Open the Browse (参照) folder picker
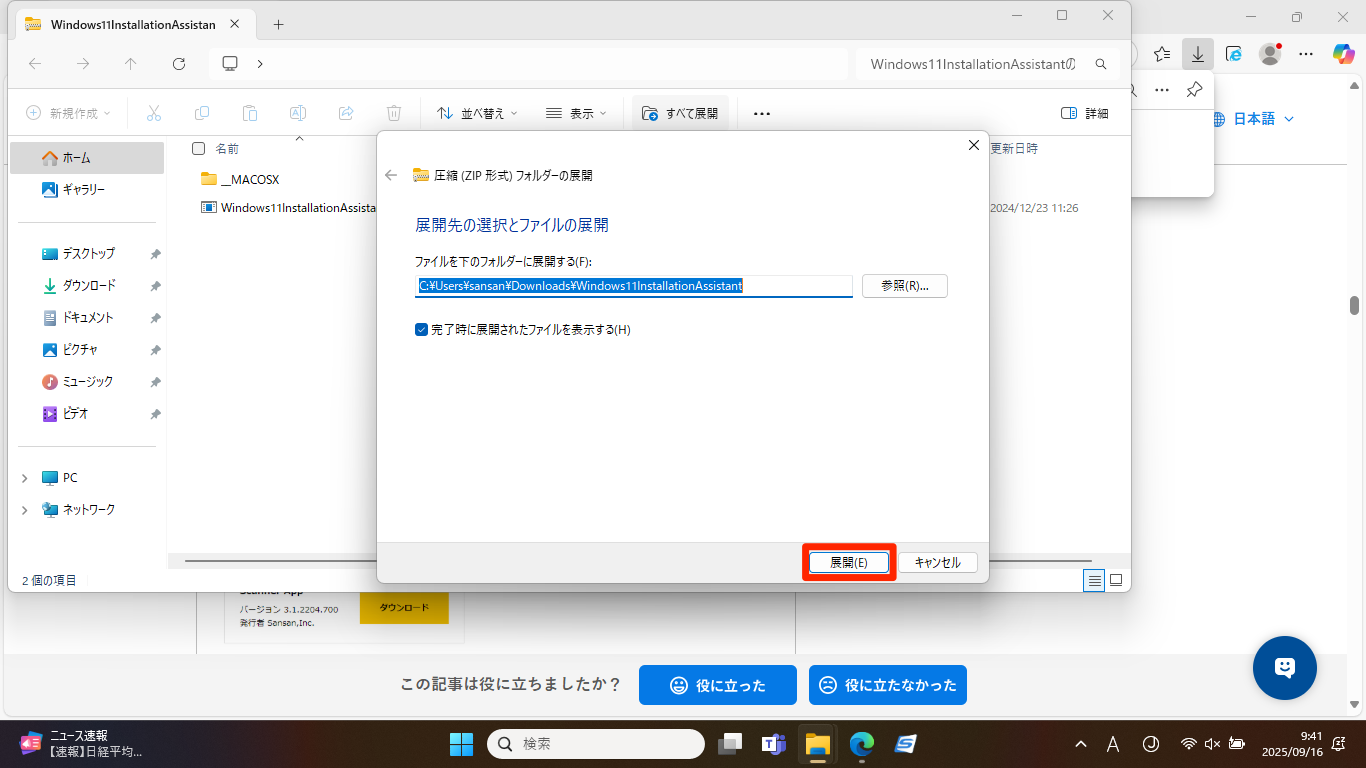The image size is (1366, 768). point(904,286)
